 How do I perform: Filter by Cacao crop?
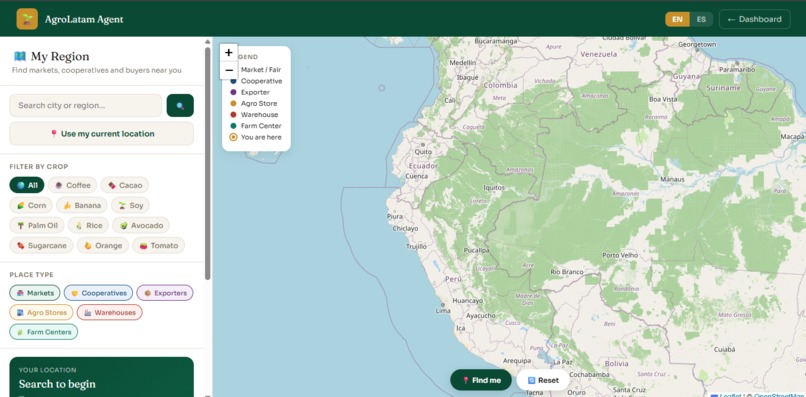pos(125,185)
